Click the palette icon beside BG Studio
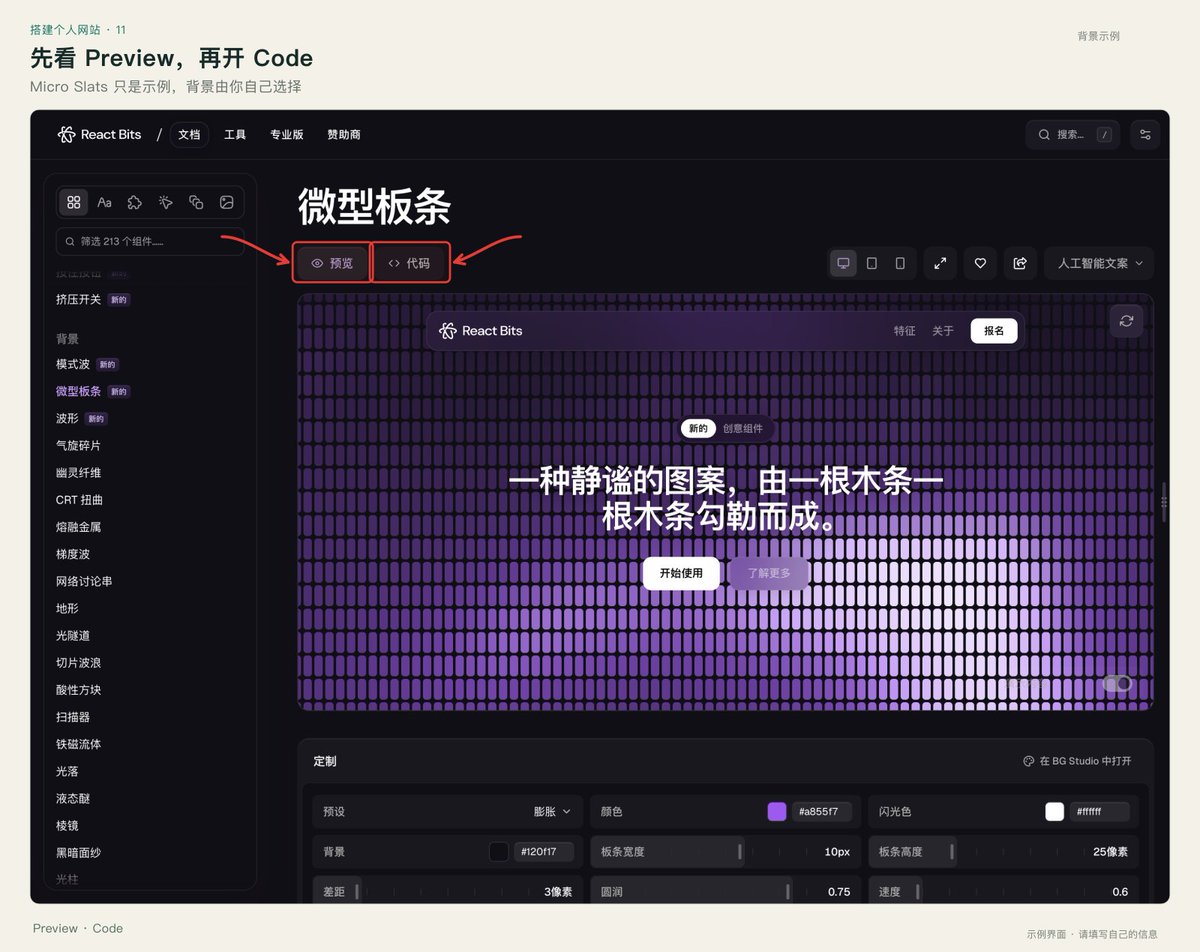The width and height of the screenshot is (1200, 952). click(1028, 761)
